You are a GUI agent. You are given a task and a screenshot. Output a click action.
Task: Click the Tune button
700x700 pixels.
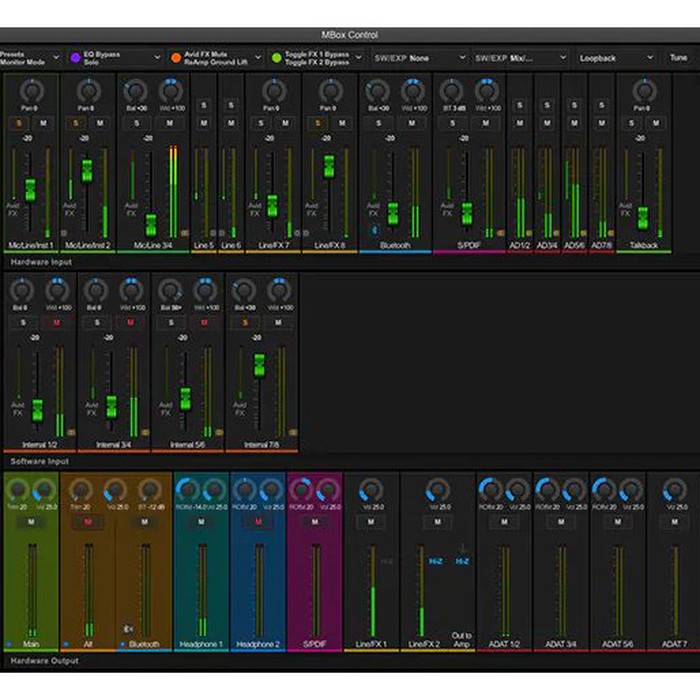[x=678, y=58]
